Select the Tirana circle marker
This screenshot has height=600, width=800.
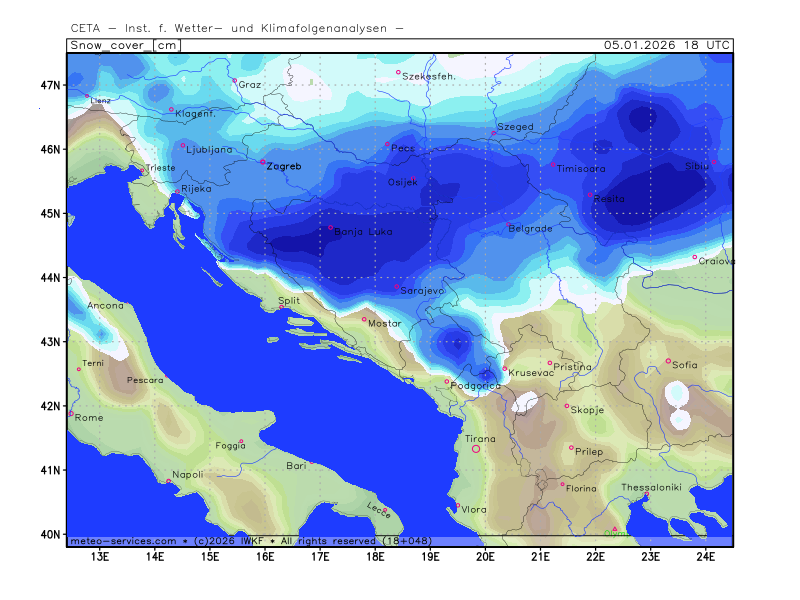(476, 449)
